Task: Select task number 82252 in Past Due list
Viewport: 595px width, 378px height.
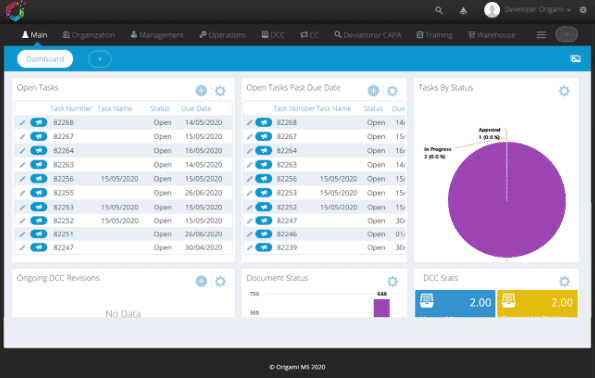Action: (x=286, y=207)
